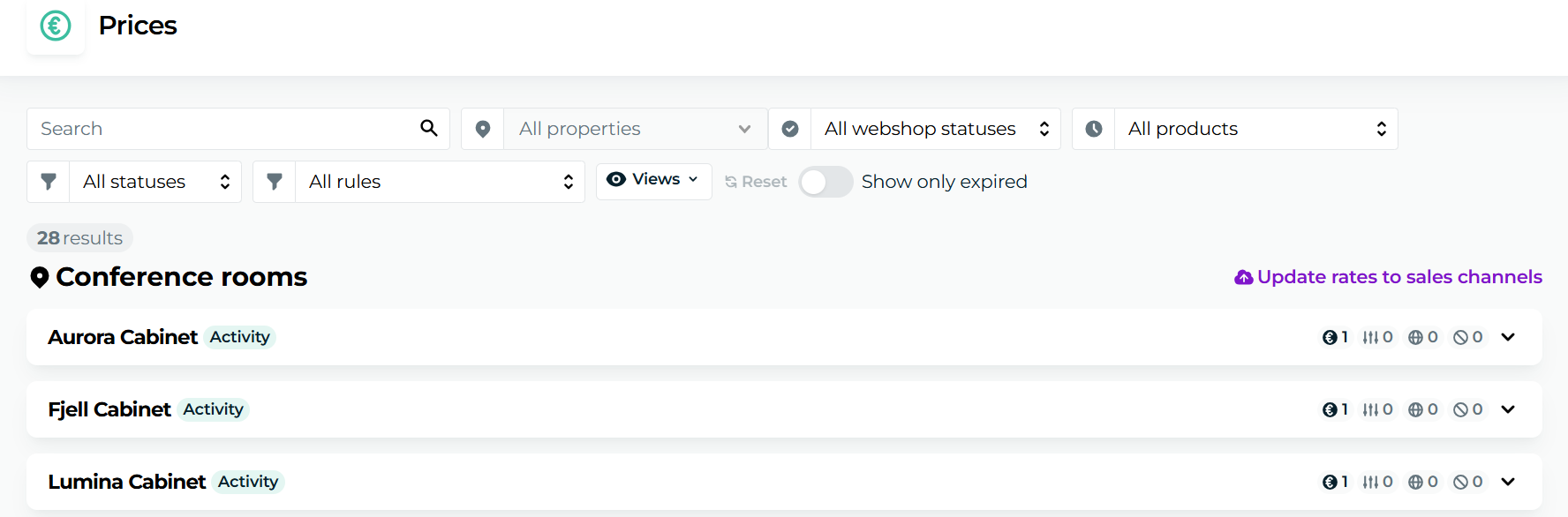This screenshot has width=1568, height=517.
Task: Click the clock products icon
Action: click(1094, 129)
